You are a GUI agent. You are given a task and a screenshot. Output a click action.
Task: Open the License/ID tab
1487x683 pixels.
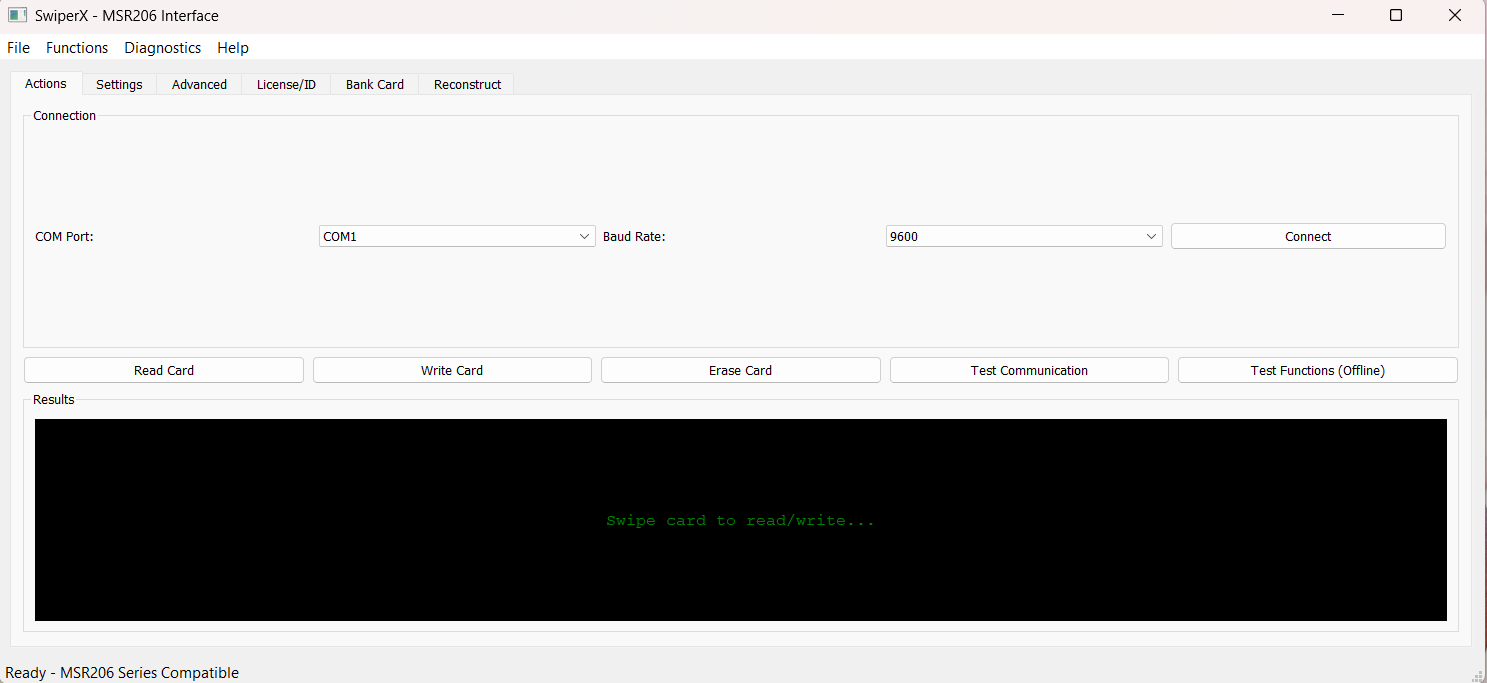[286, 85]
